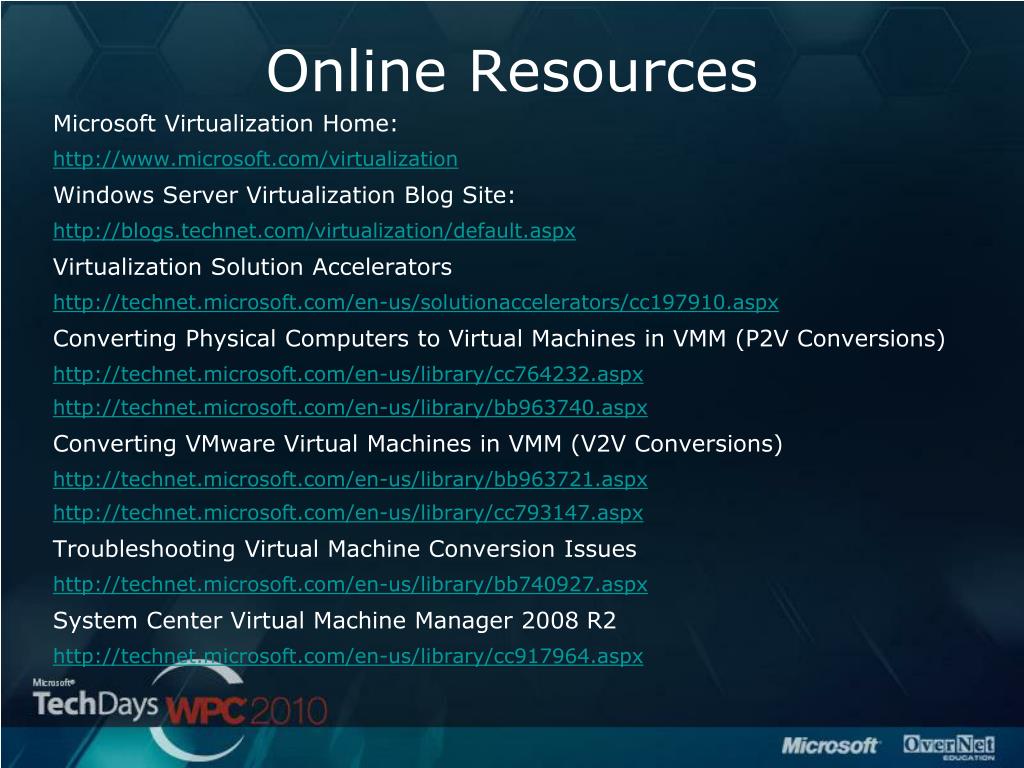The width and height of the screenshot is (1024, 768).
Task: Open the library cc793147.aspx link
Action: pos(348,513)
